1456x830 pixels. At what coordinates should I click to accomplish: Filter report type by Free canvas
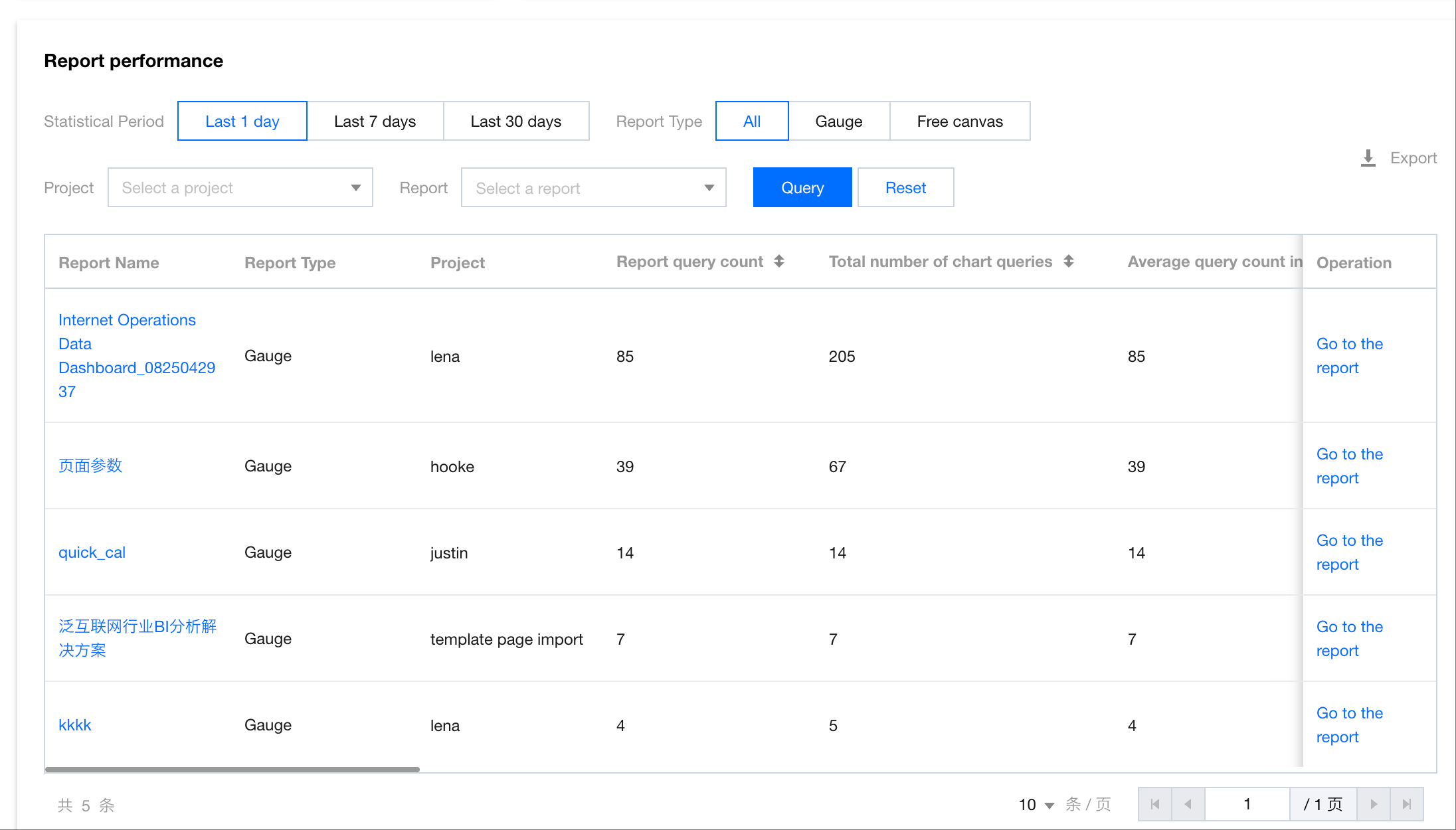[959, 122]
